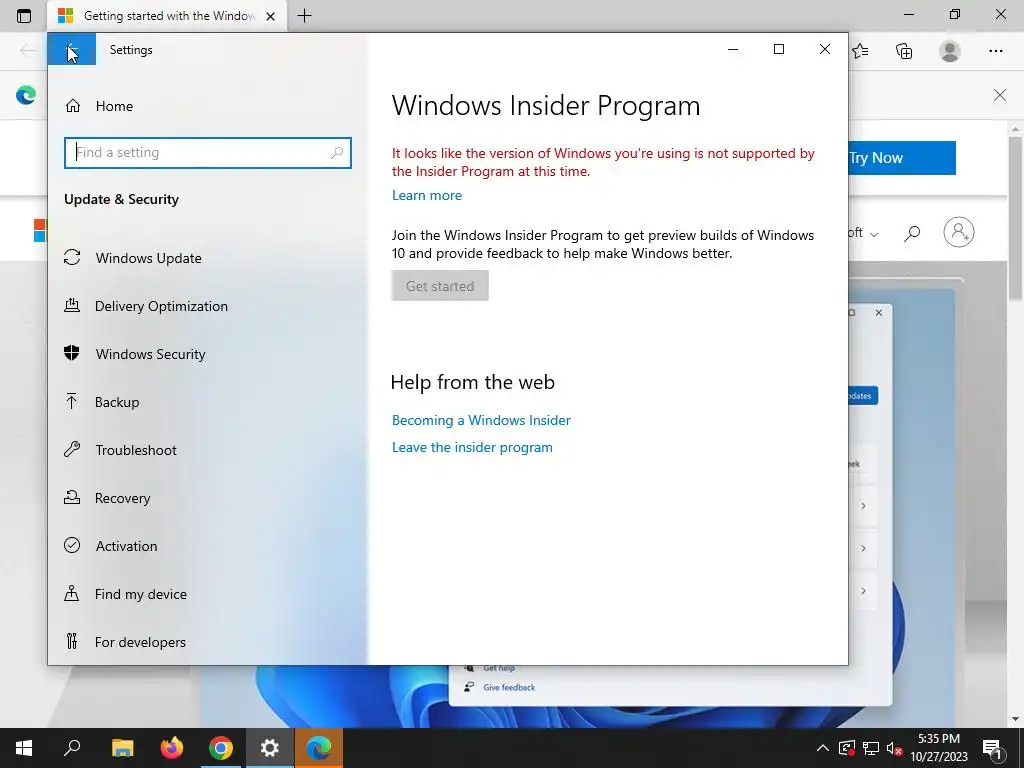Go back using Settings back arrow
The width and height of the screenshot is (1024, 768).
click(x=72, y=50)
